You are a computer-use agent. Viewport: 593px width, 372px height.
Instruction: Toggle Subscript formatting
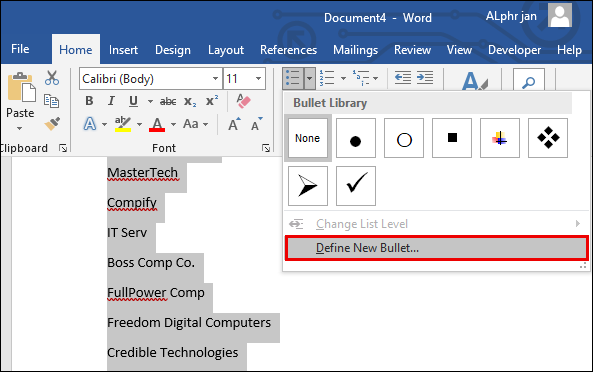[190, 102]
